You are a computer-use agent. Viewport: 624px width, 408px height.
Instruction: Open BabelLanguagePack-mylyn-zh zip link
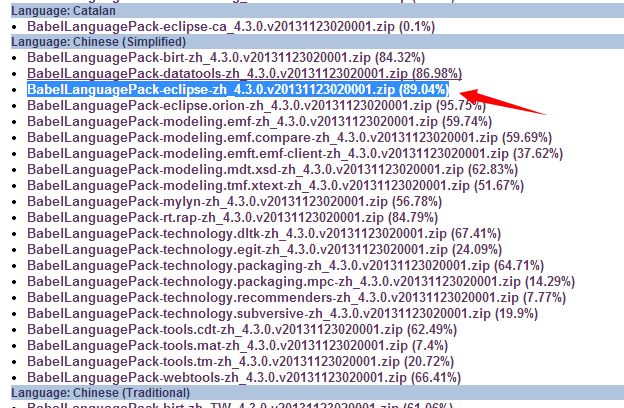[234, 201]
